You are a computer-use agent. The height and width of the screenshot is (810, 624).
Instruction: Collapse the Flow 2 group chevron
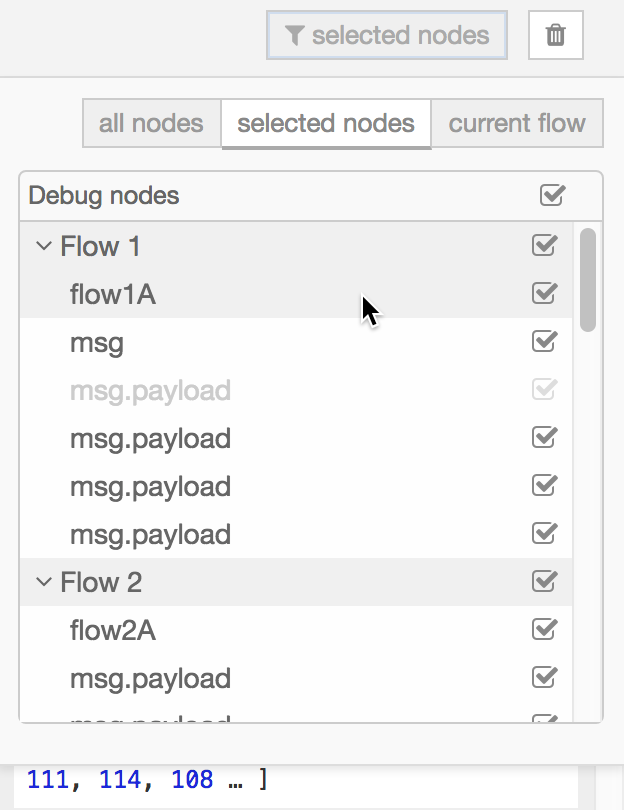pos(44,582)
